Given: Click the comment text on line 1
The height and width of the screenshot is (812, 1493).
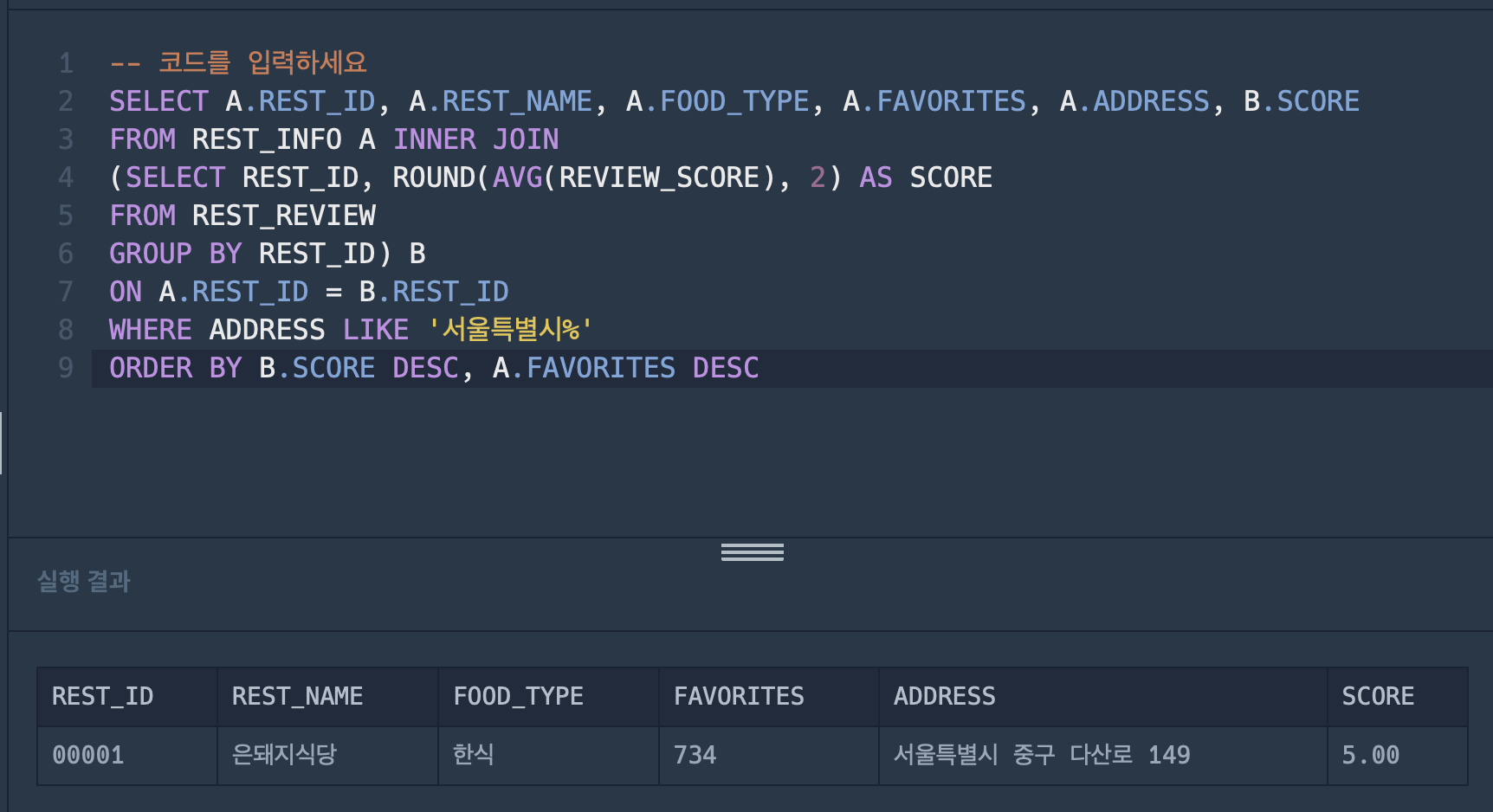Looking at the screenshot, I should (x=238, y=62).
